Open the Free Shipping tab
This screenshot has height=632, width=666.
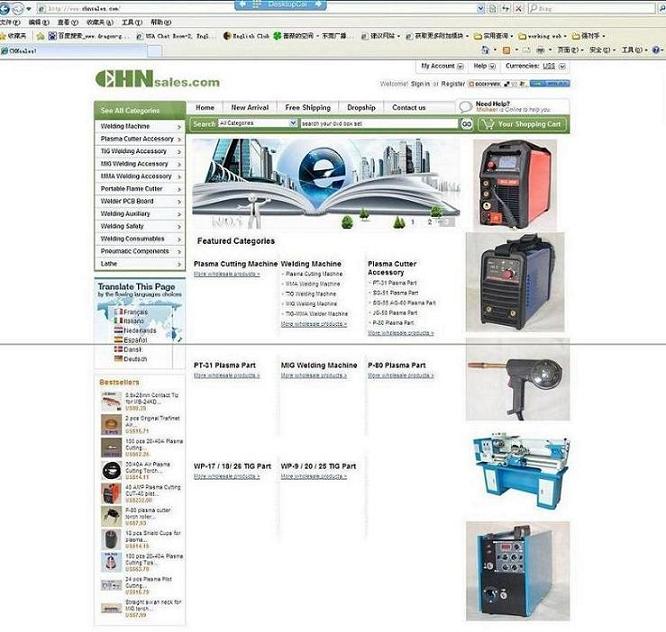[x=308, y=108]
